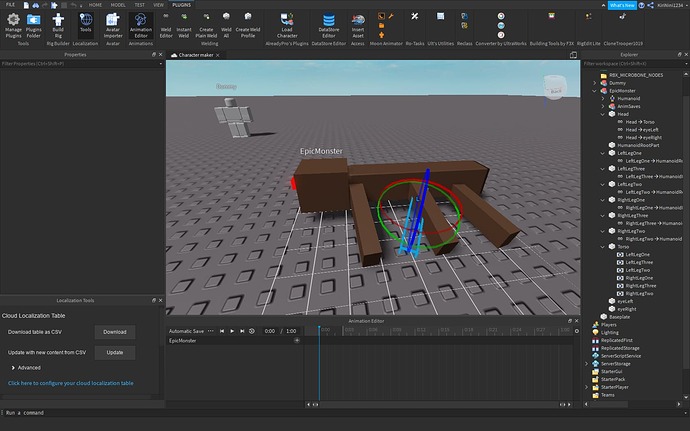The image size is (690, 431).
Task: Select Instant Weld tool
Action: 184,25
